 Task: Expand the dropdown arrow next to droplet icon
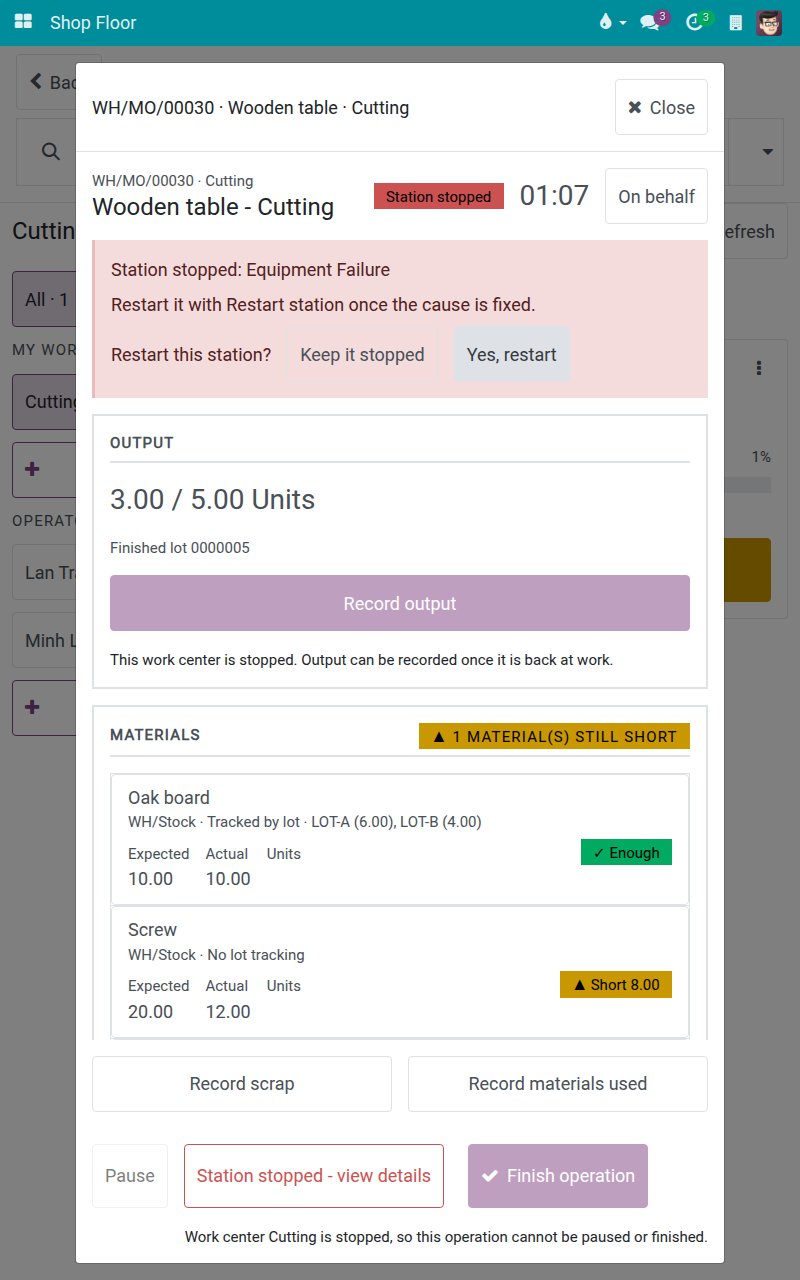[x=623, y=22]
